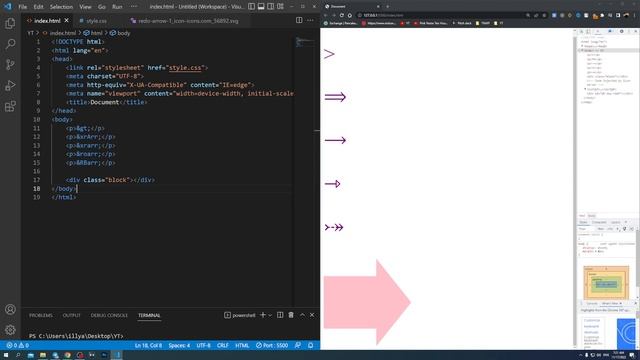Open the Windows Start menu
This screenshot has width=640, height=360.
pos(6,355)
